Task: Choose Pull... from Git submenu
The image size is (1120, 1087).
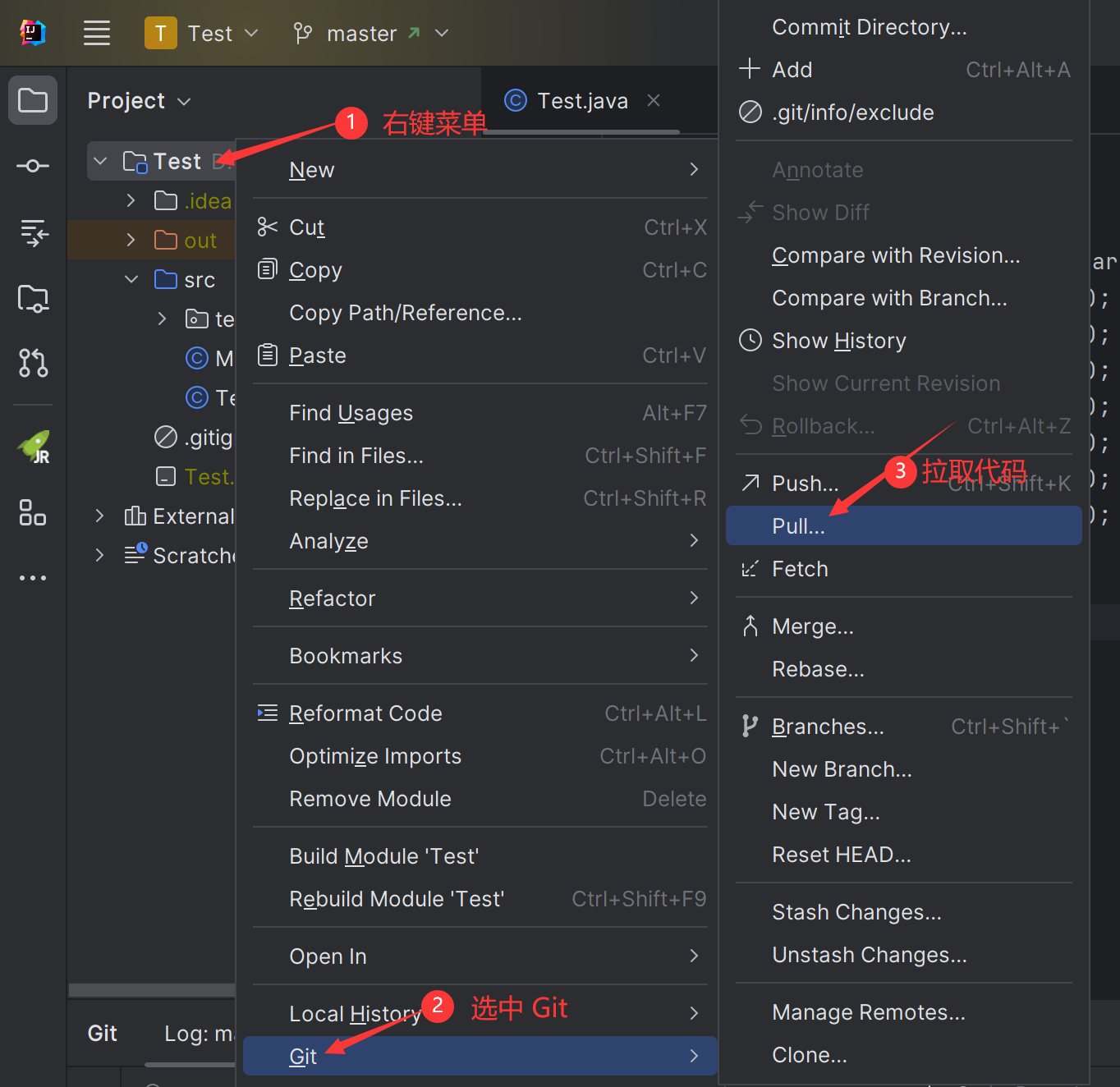Action: [x=904, y=525]
